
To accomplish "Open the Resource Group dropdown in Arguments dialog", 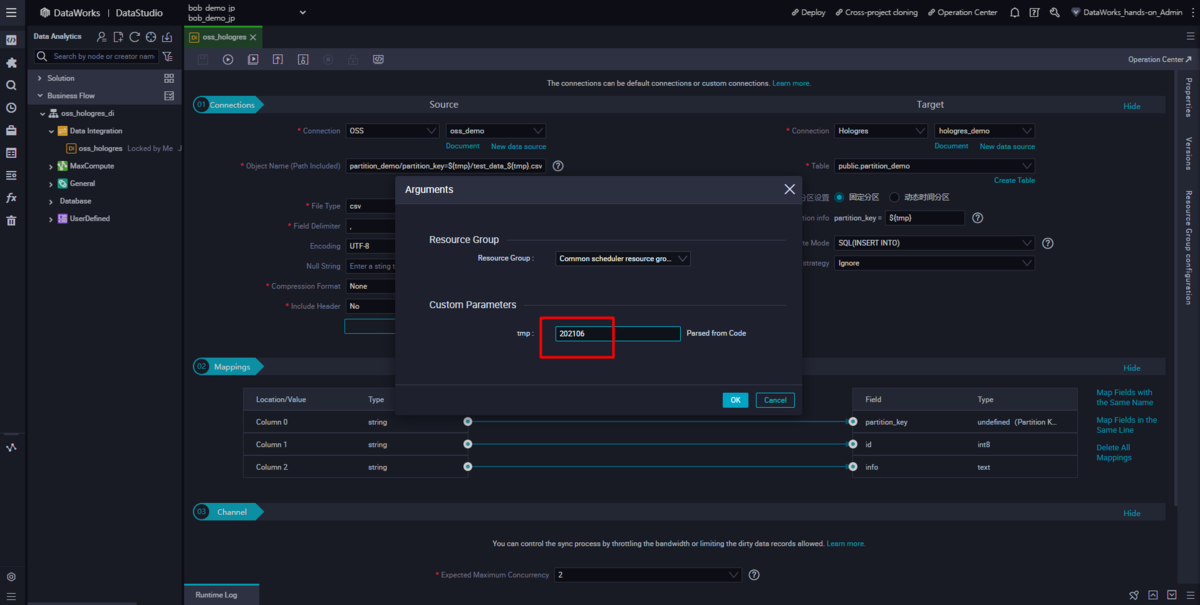I will pos(623,258).
